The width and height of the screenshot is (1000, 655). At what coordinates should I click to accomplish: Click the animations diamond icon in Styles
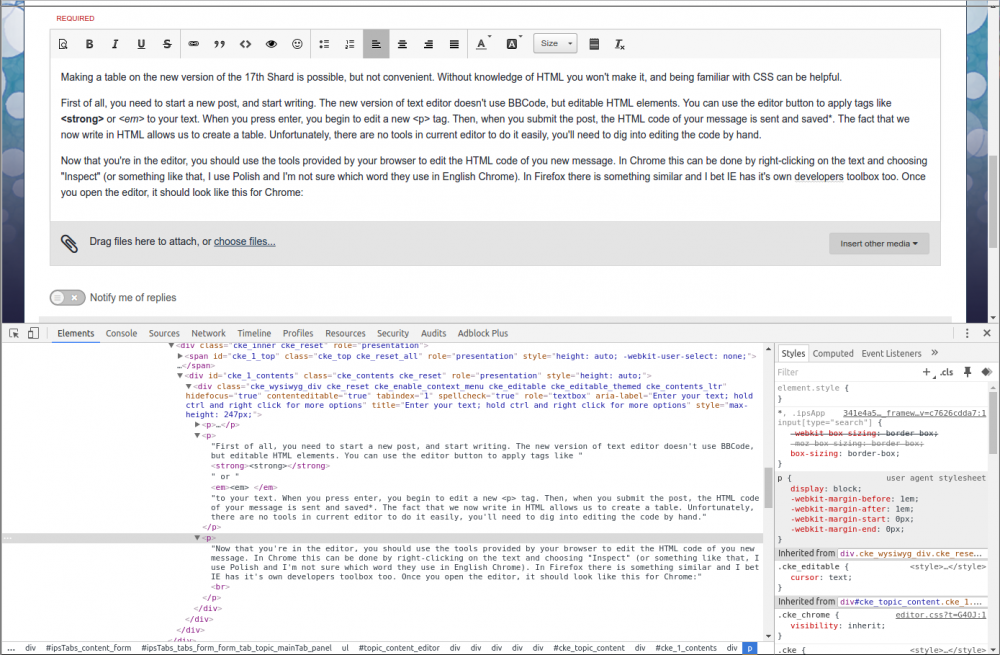(987, 372)
